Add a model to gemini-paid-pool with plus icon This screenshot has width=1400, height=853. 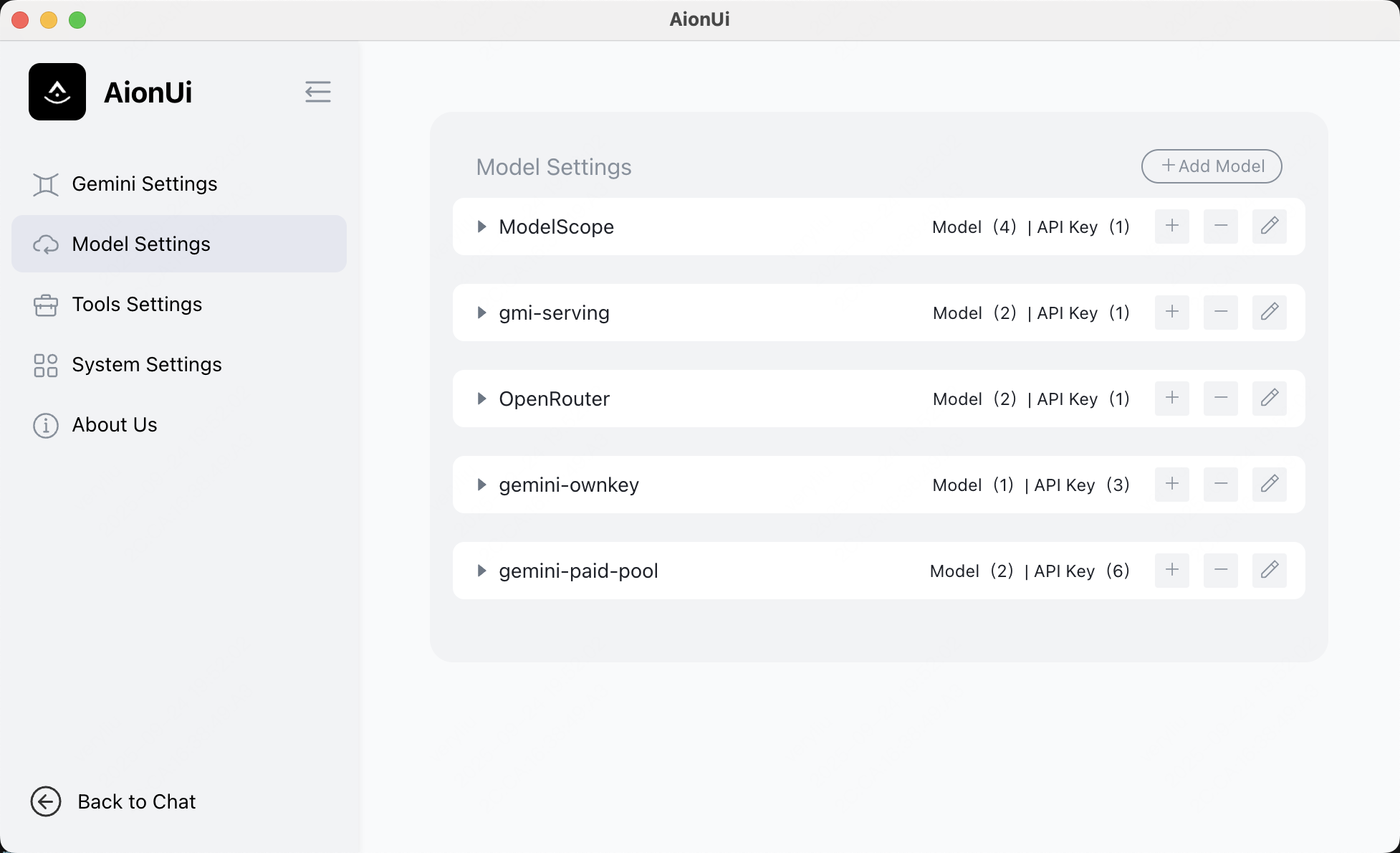[1172, 571]
